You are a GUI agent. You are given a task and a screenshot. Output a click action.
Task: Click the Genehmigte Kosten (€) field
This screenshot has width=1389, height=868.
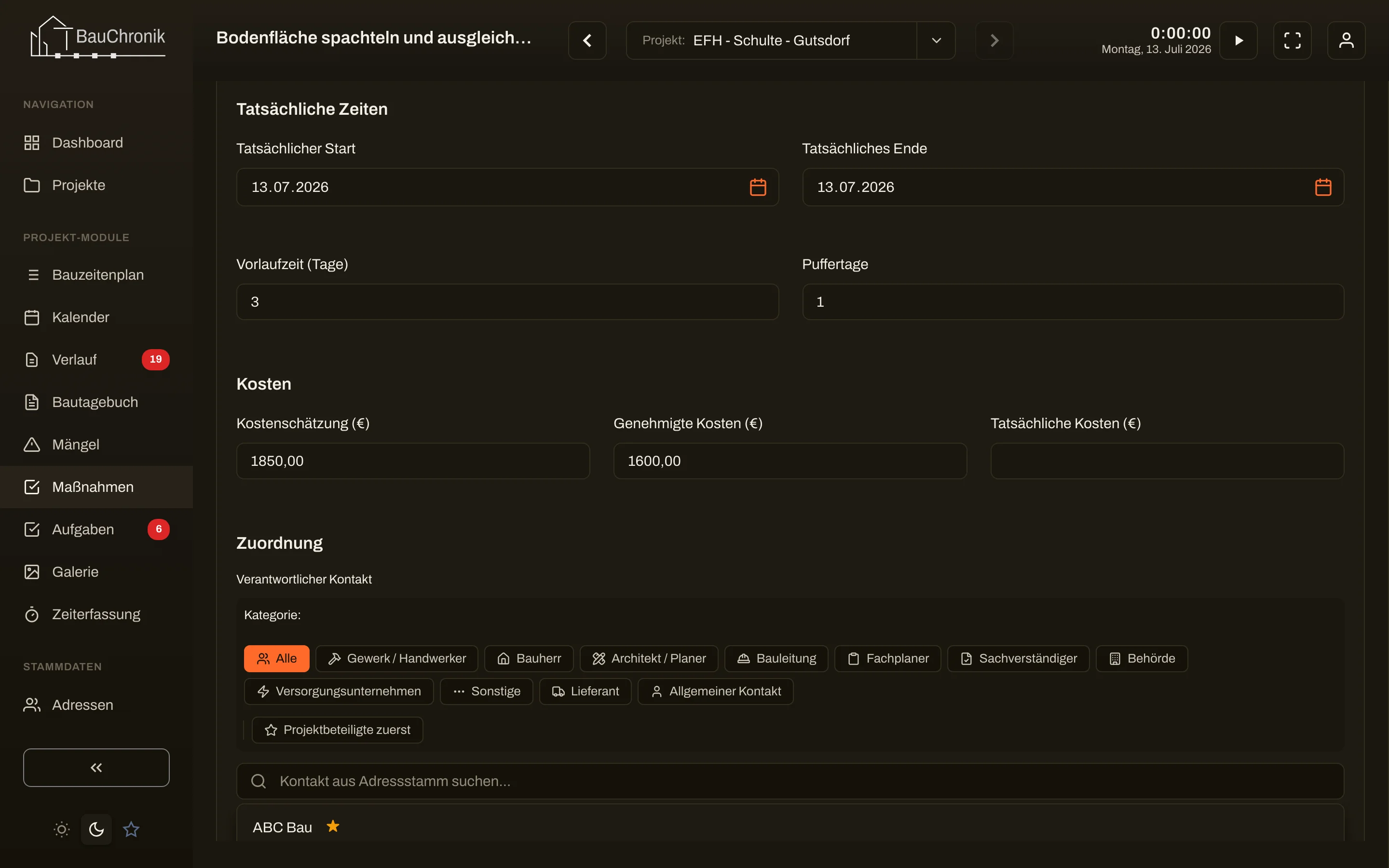[x=790, y=461]
